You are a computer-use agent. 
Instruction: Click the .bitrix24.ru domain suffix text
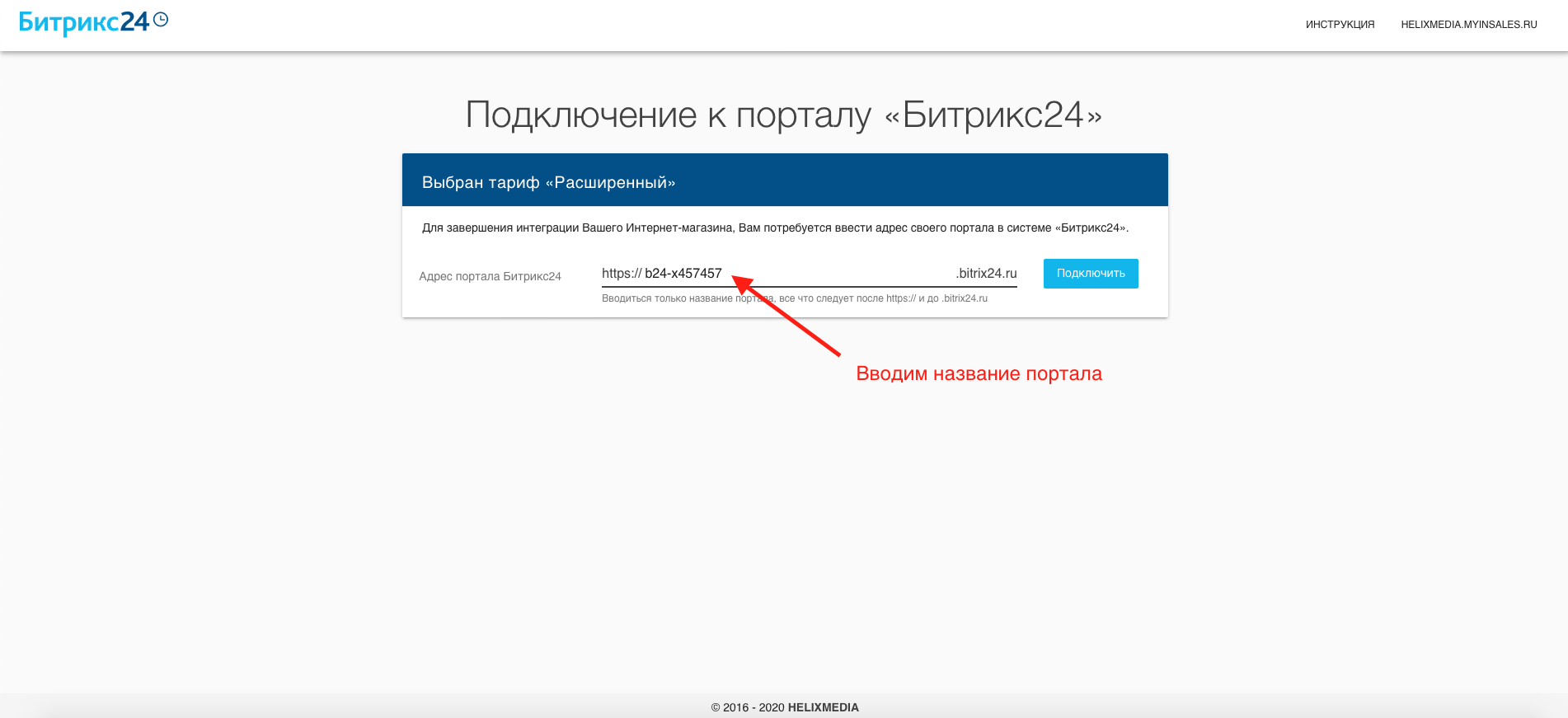click(x=986, y=274)
